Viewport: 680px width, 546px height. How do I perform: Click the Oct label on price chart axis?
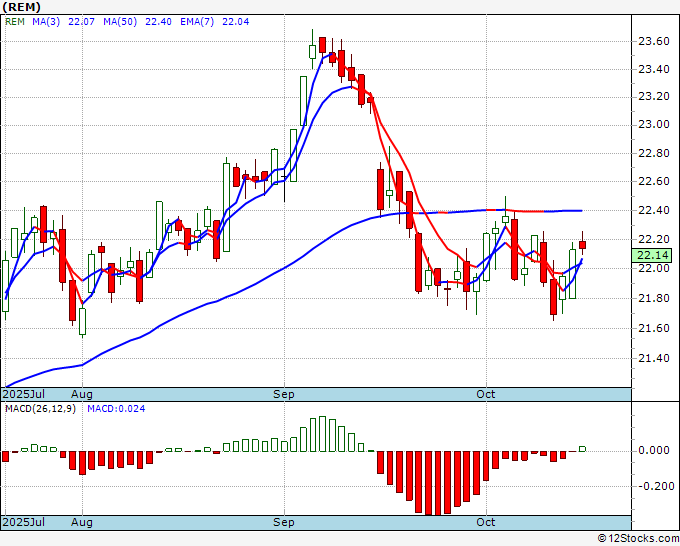point(485,394)
